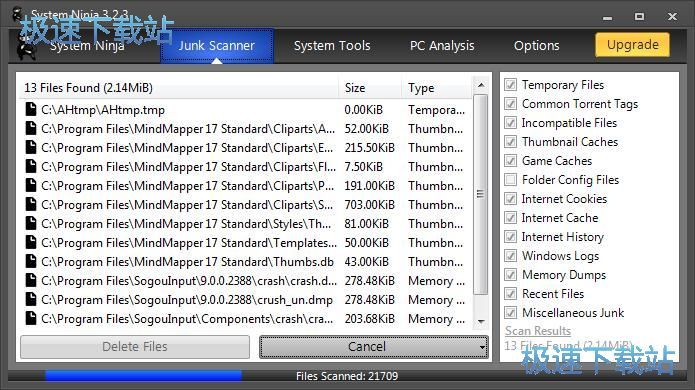Toggle Common Torrent Tags checkbox
Image resolution: width=695 pixels, height=390 pixels.
click(x=511, y=104)
